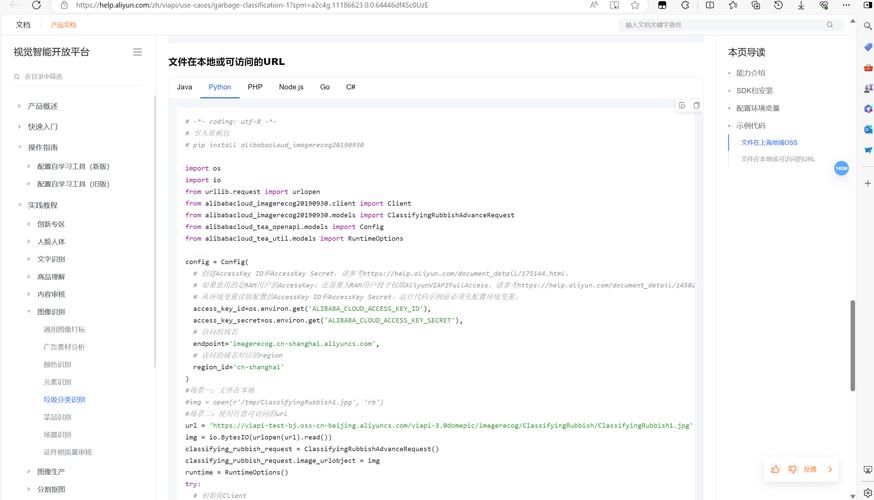Viewport: 874px width, 500px height.
Task: Jump to 文件在本地或可访问的URL in page guide
Action: [777, 158]
